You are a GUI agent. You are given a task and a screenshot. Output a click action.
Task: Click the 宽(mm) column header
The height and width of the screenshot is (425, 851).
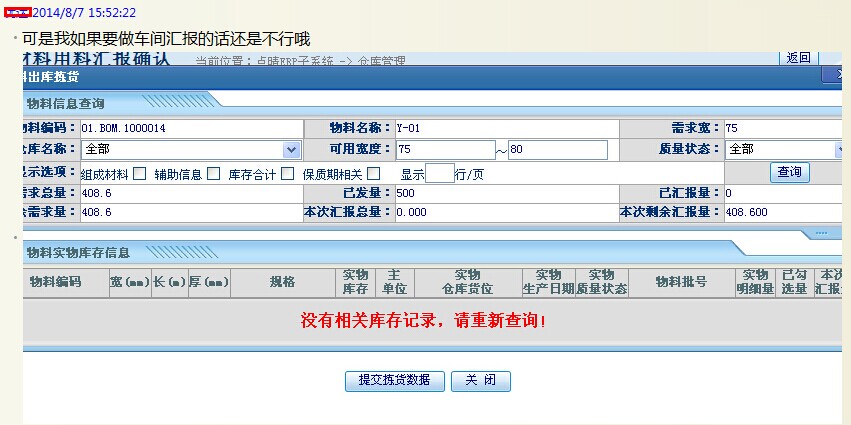click(x=130, y=282)
